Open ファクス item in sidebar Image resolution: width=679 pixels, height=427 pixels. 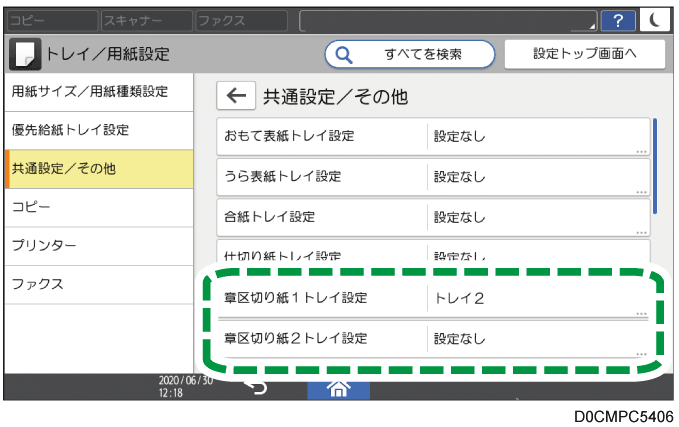pos(99,285)
